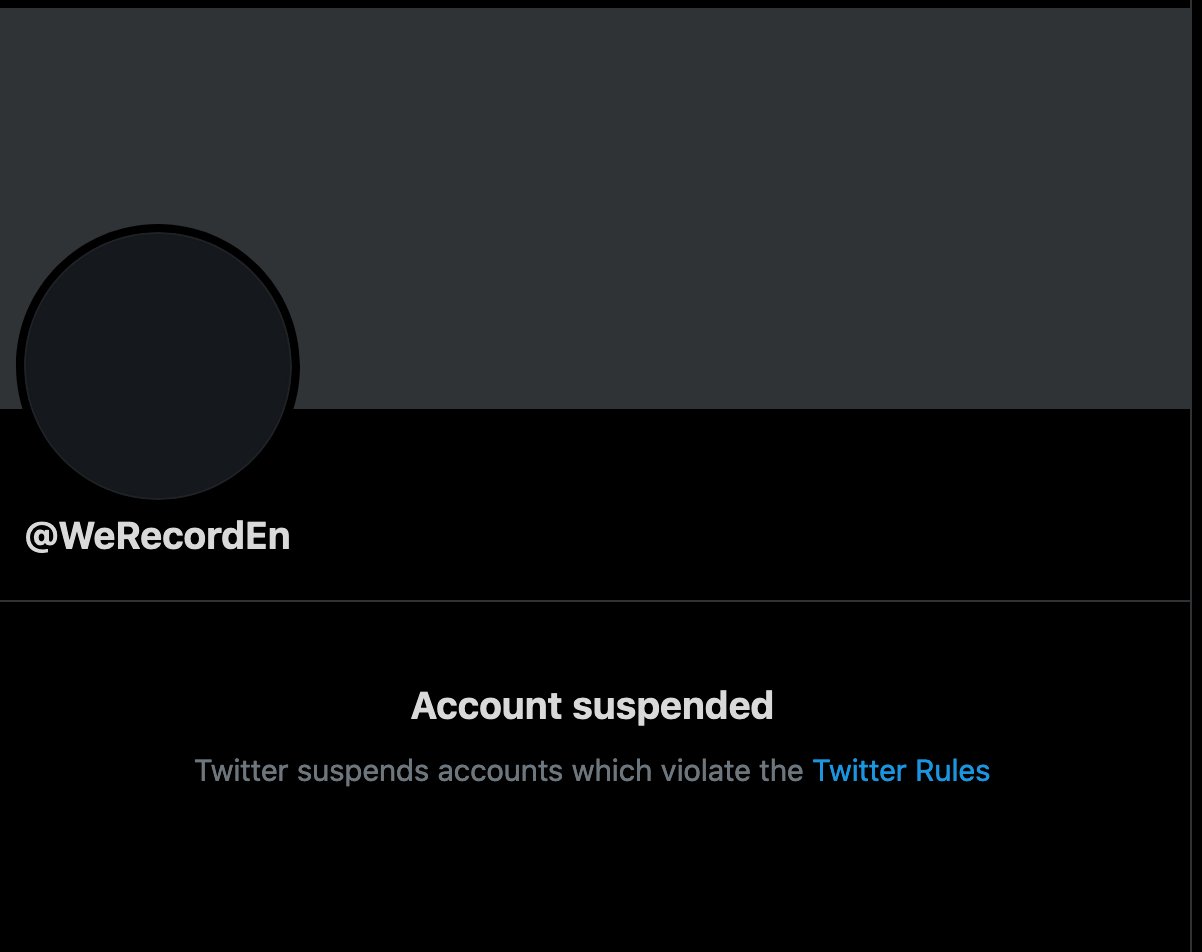Click the black border ring around the avatar

coord(19,366)
